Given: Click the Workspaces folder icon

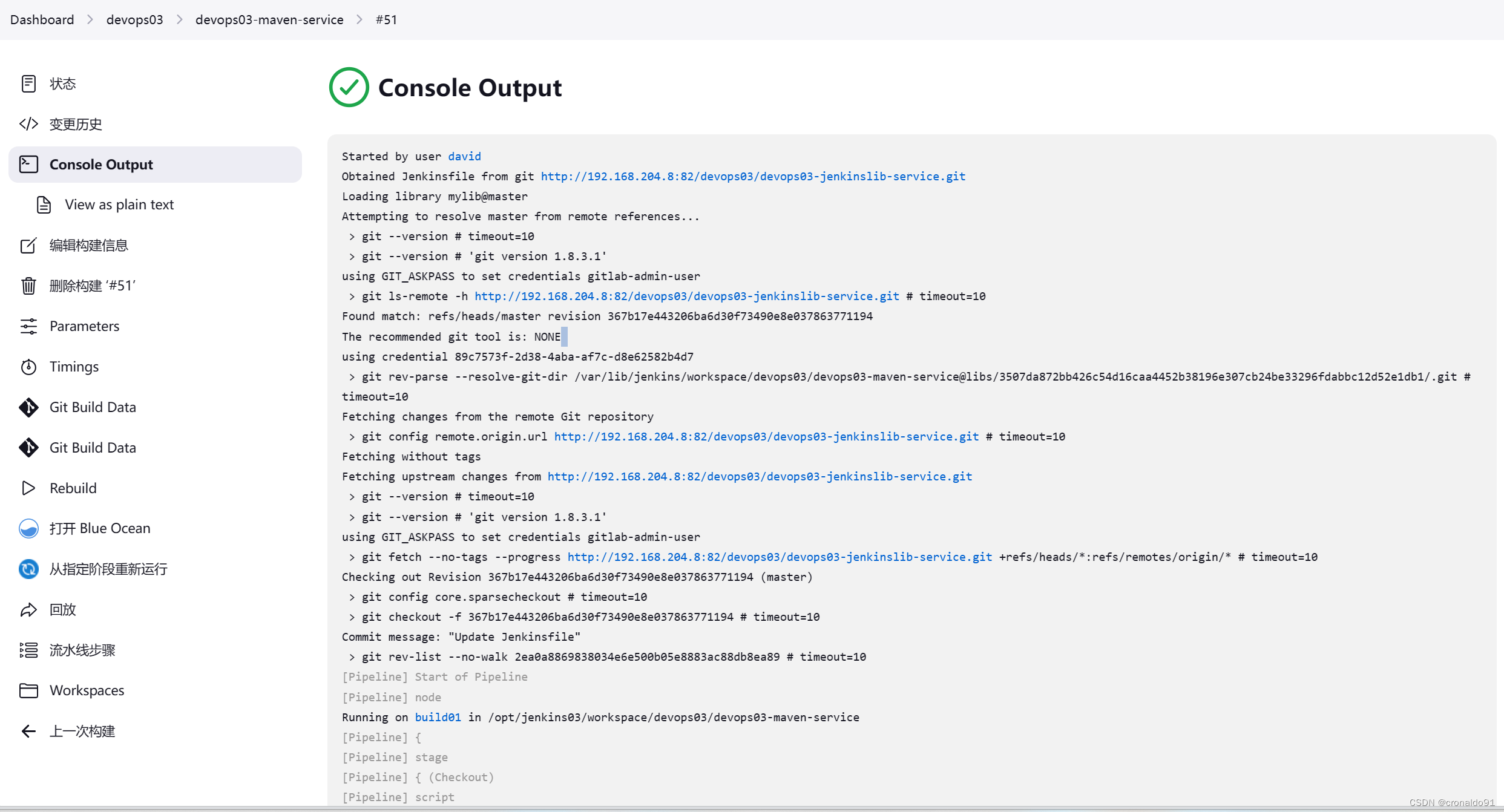Looking at the screenshot, I should point(28,690).
